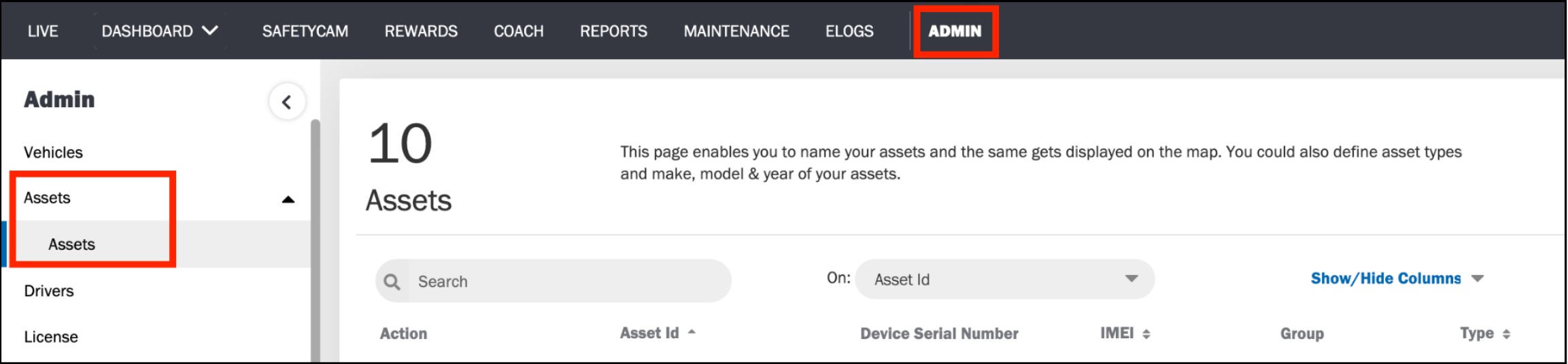Switch to the SAFETYCAM tab
Screen dimensions: 1568x364
[x=305, y=31]
